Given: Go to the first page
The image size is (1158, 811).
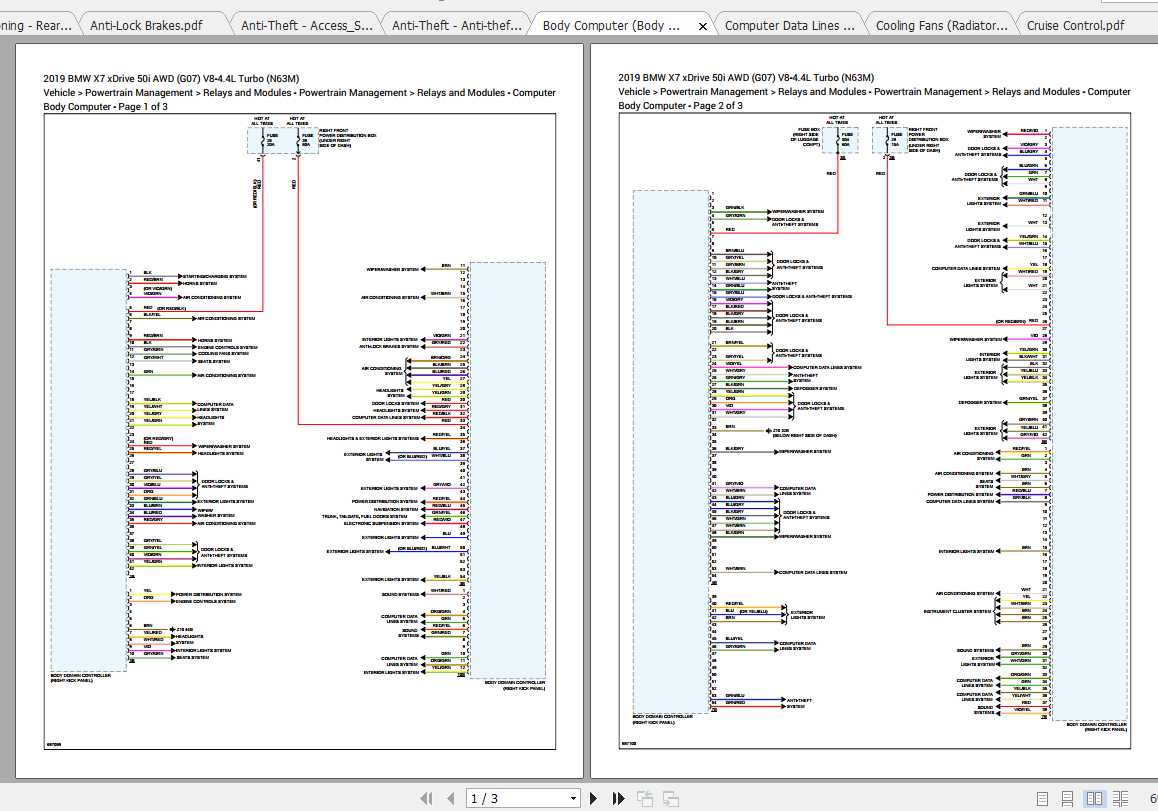Looking at the screenshot, I should point(426,798).
